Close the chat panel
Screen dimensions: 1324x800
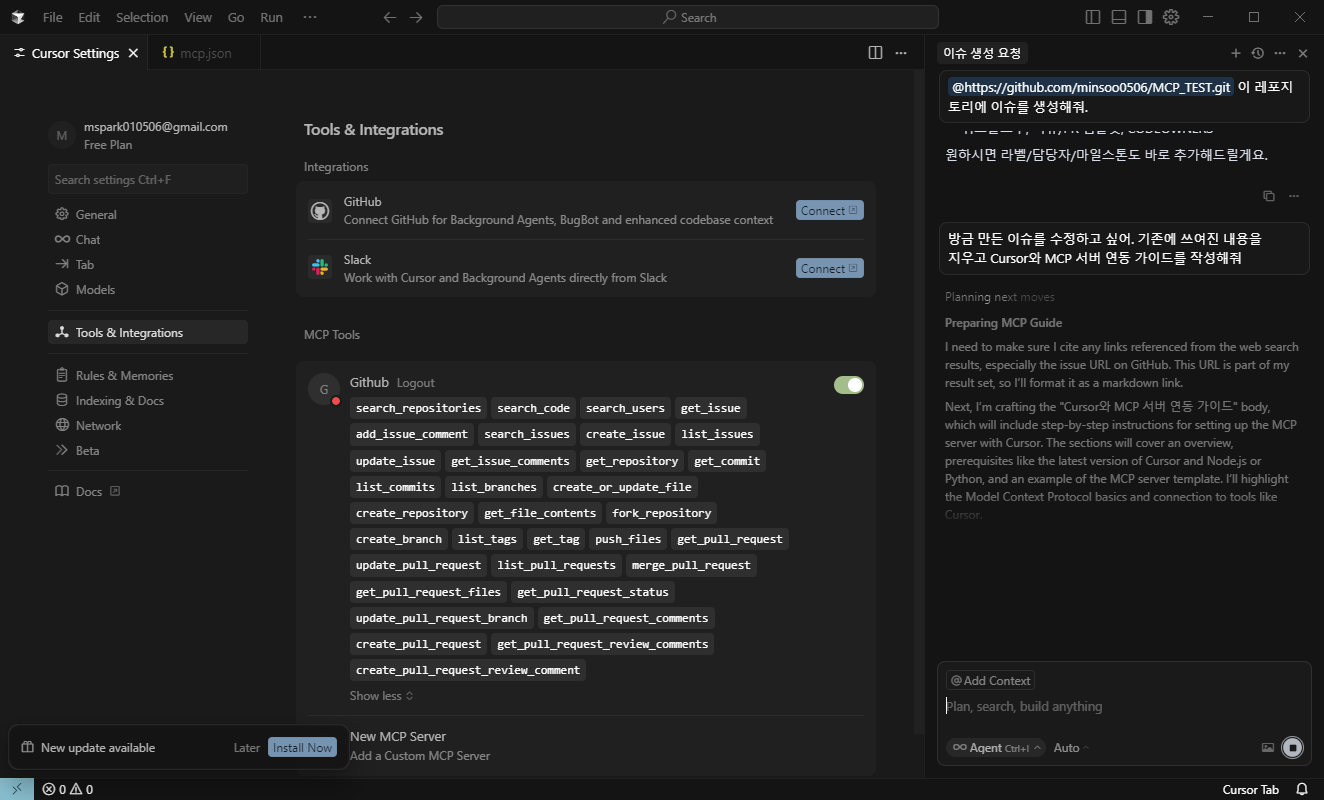tap(1303, 53)
